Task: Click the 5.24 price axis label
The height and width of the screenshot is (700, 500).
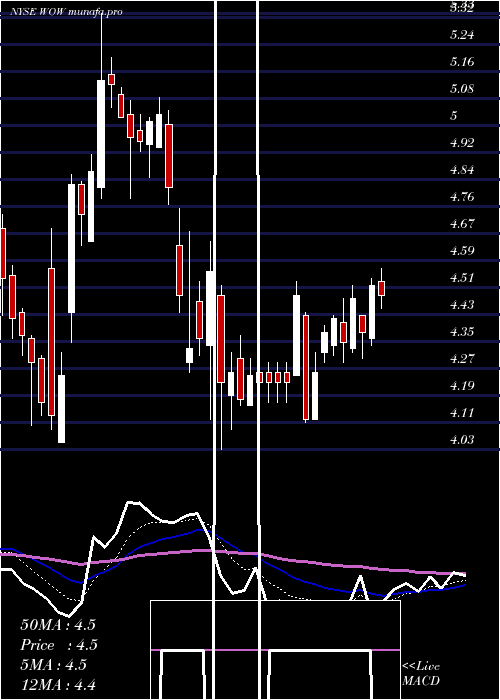Action: click(462, 35)
